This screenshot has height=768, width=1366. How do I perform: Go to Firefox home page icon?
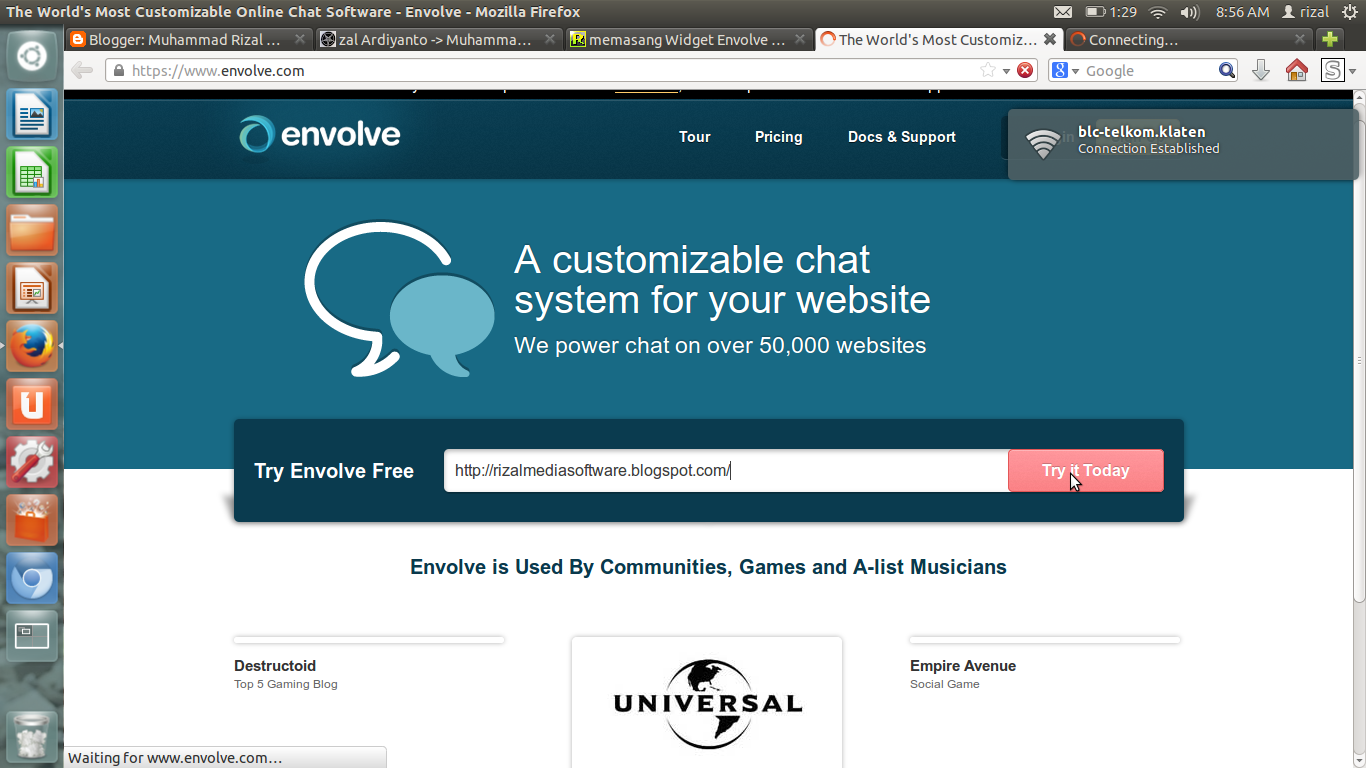click(x=1296, y=70)
